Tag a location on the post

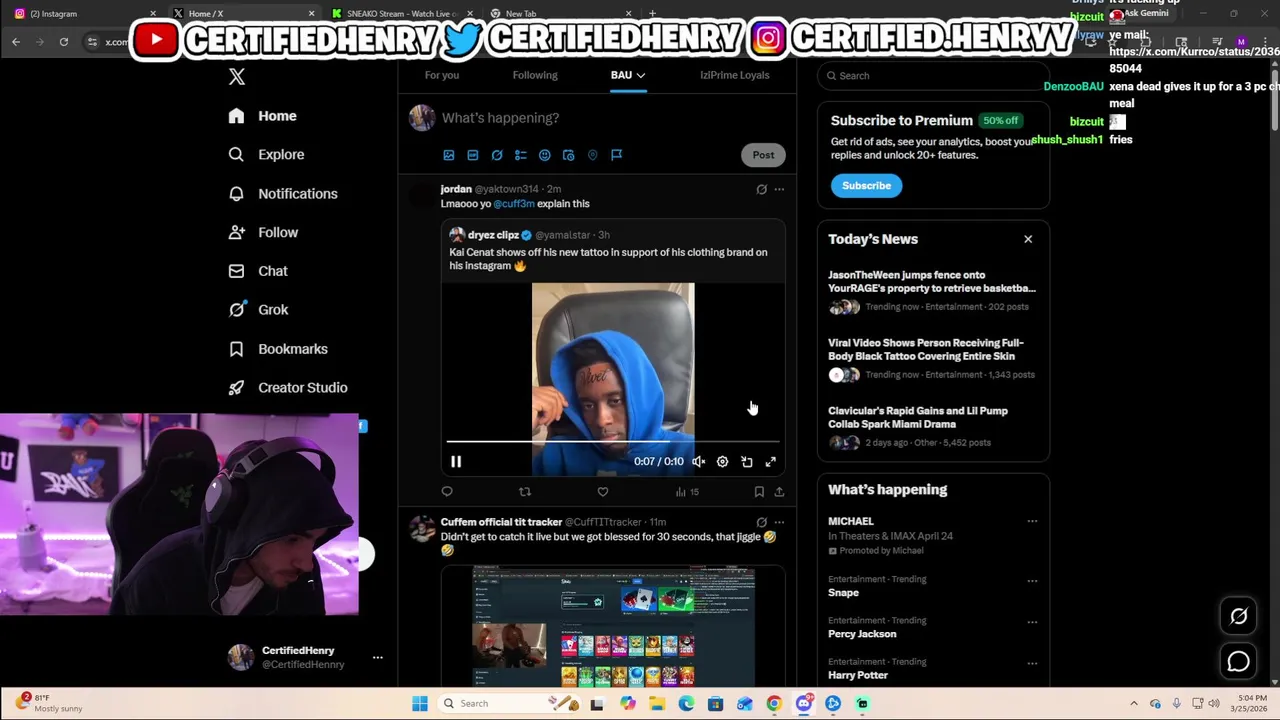[593, 155]
